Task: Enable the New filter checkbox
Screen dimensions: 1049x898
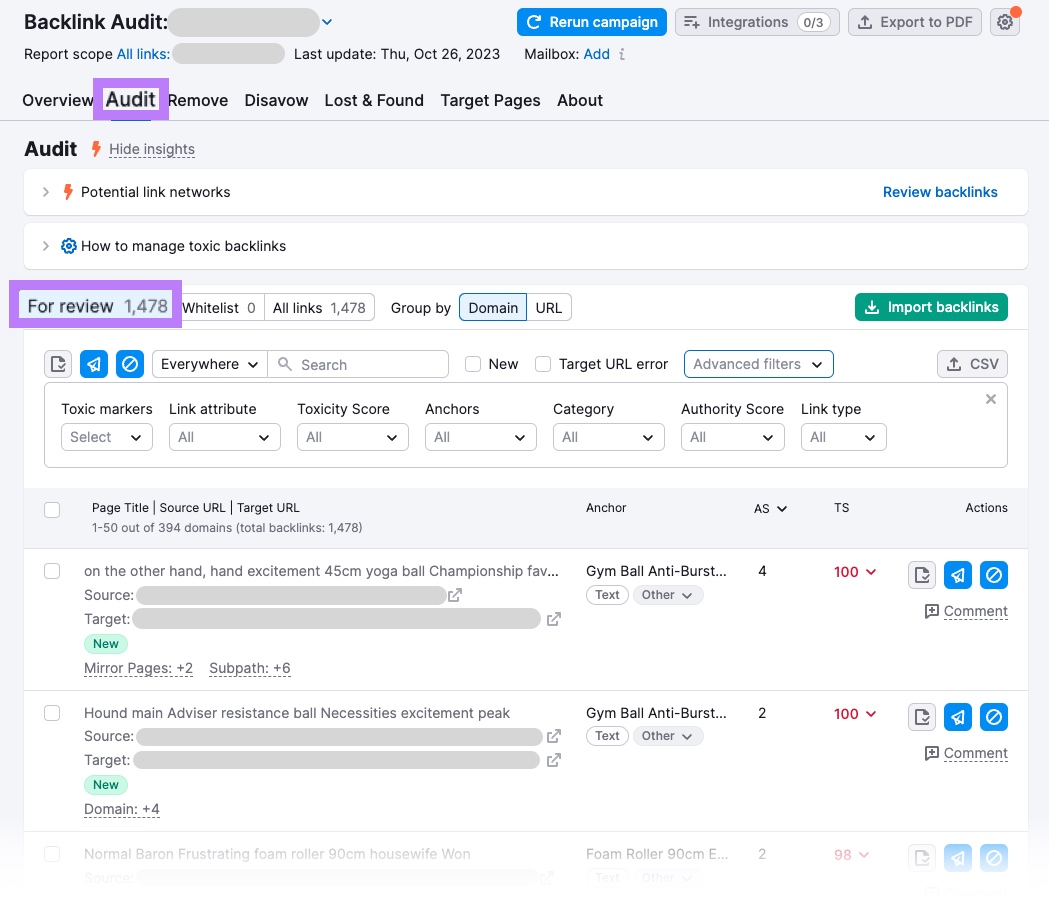Action: coord(472,364)
